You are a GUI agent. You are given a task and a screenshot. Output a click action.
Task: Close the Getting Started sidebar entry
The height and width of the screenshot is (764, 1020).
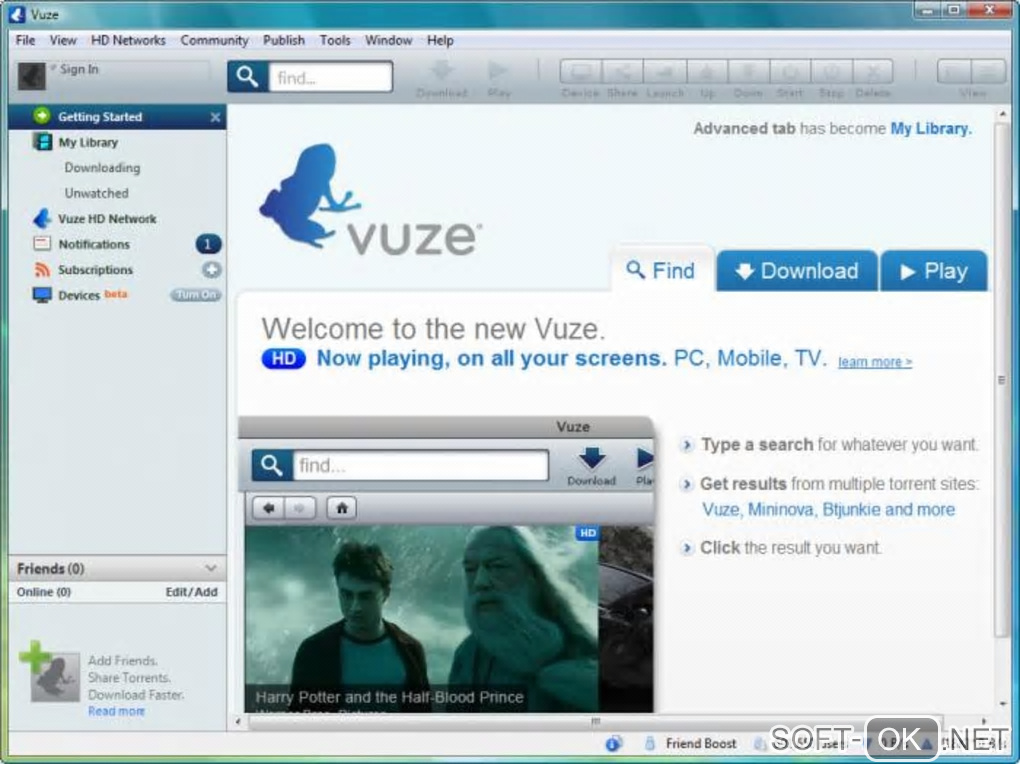pyautogui.click(x=215, y=117)
